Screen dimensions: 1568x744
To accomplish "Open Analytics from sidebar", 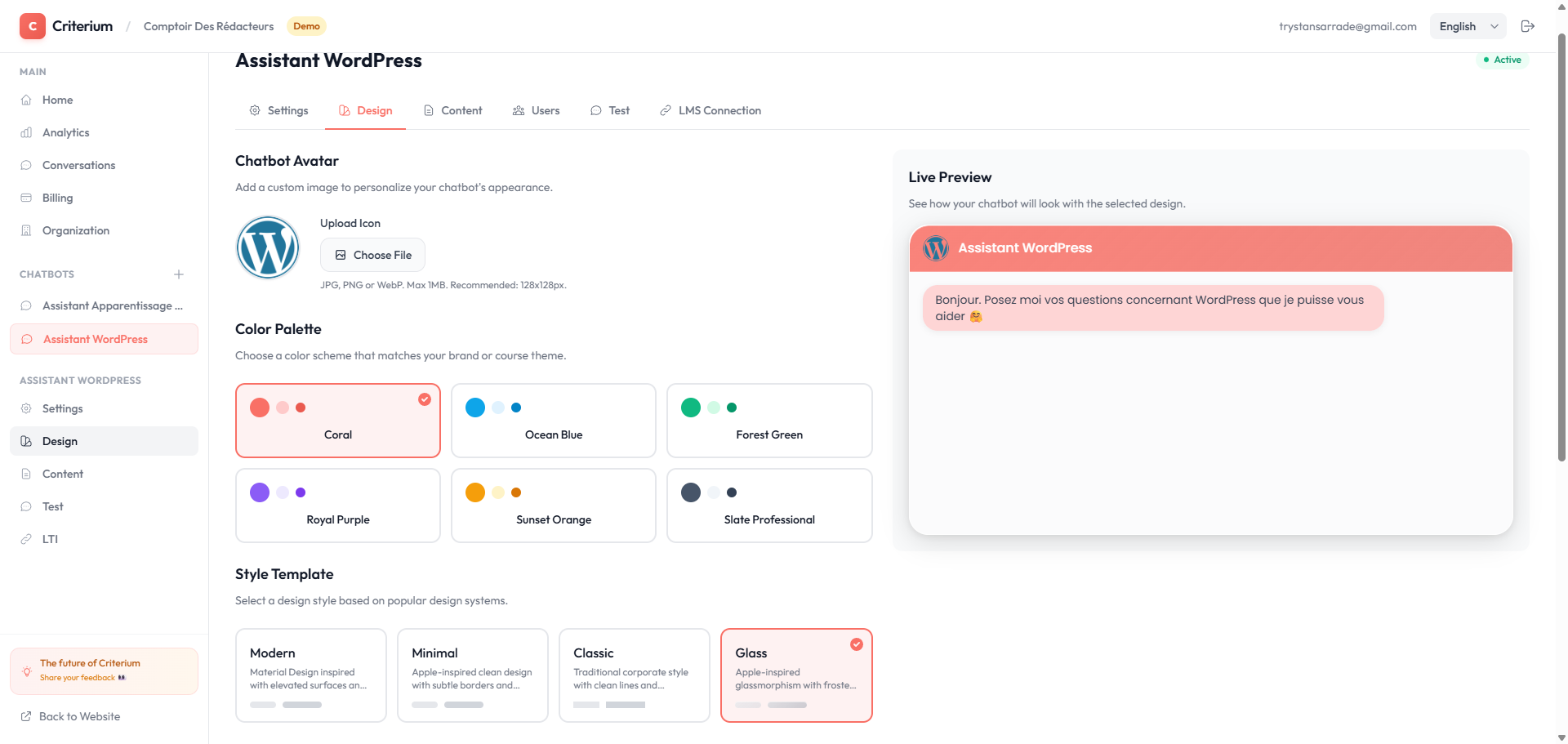I will click(x=65, y=132).
